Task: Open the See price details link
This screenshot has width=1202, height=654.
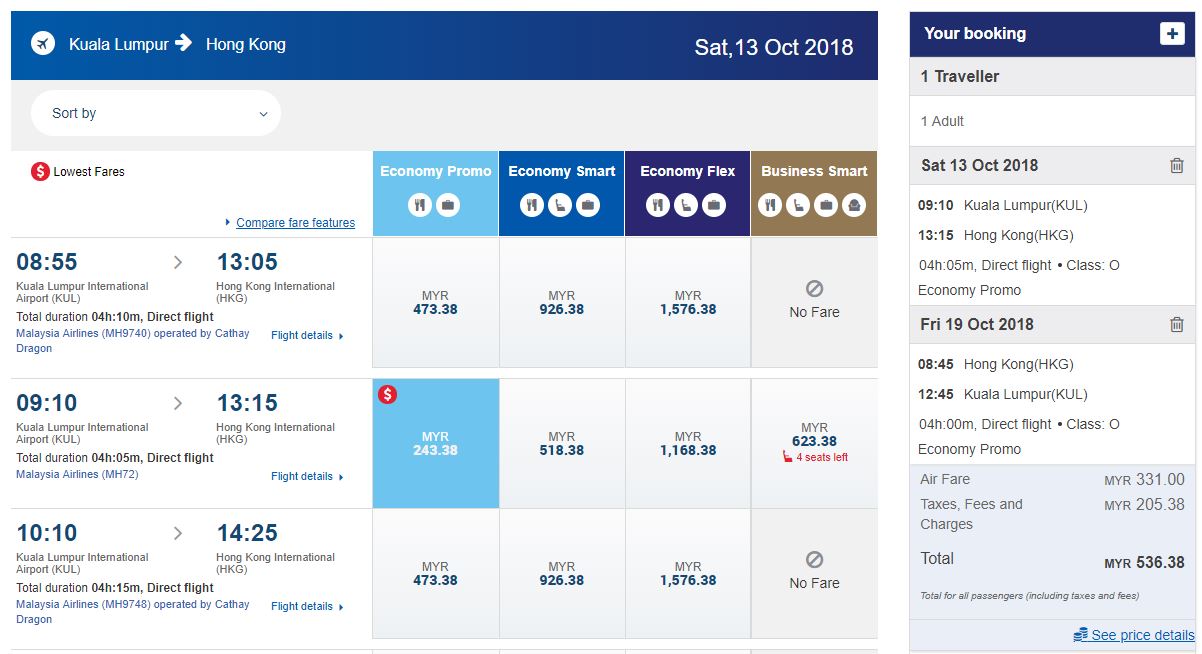Action: 1142,635
